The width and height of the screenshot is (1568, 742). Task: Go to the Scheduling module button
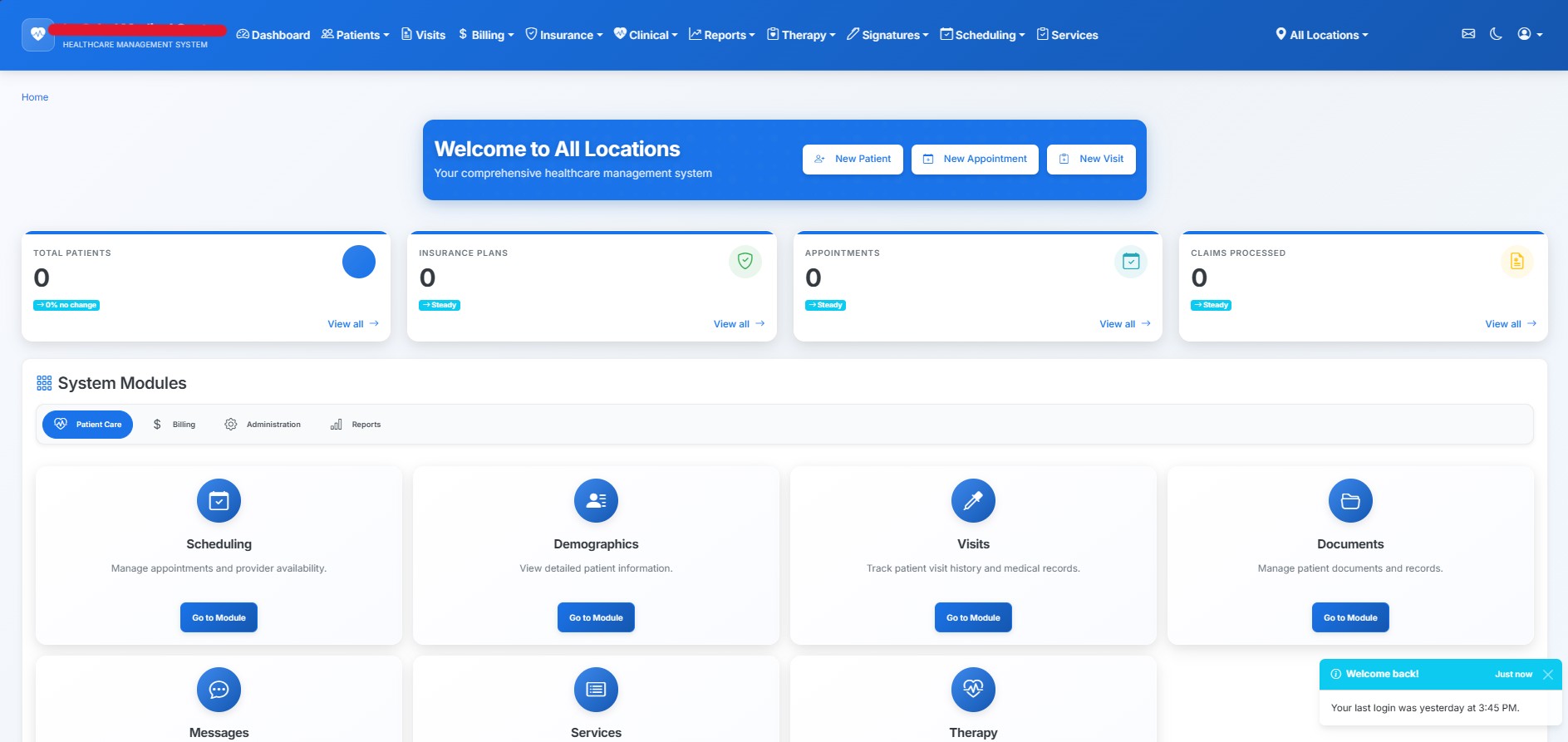coord(219,617)
